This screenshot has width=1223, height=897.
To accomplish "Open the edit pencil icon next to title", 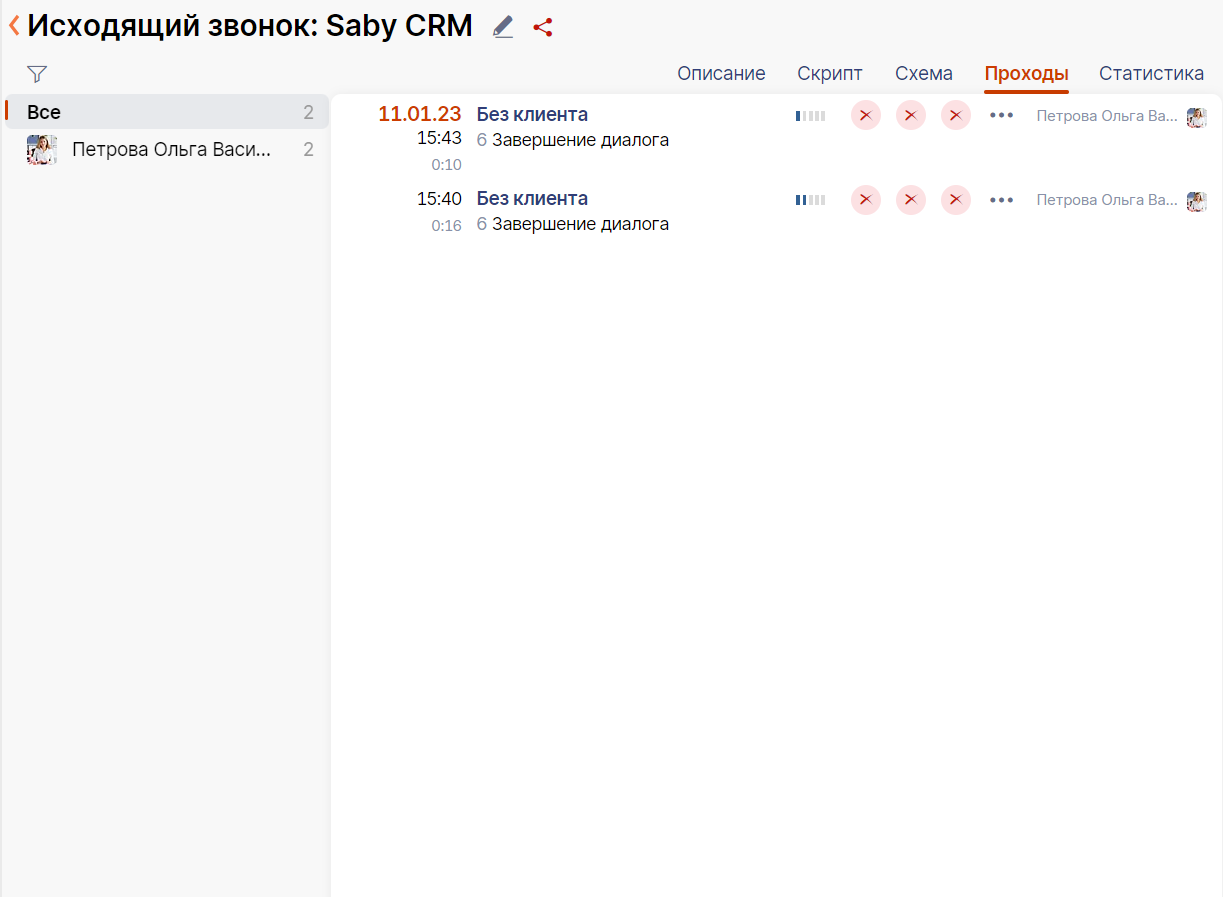I will coord(502,26).
